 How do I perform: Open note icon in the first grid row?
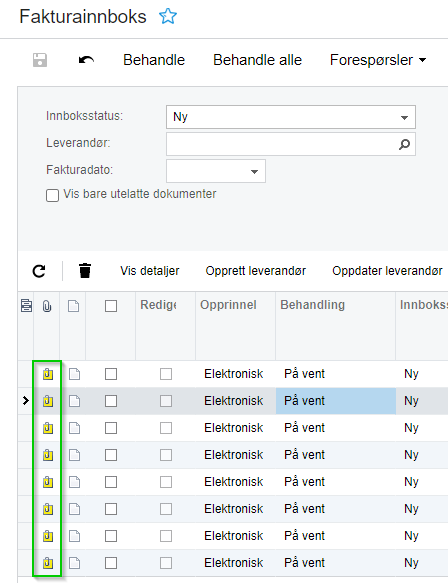pyautogui.click(x=74, y=374)
